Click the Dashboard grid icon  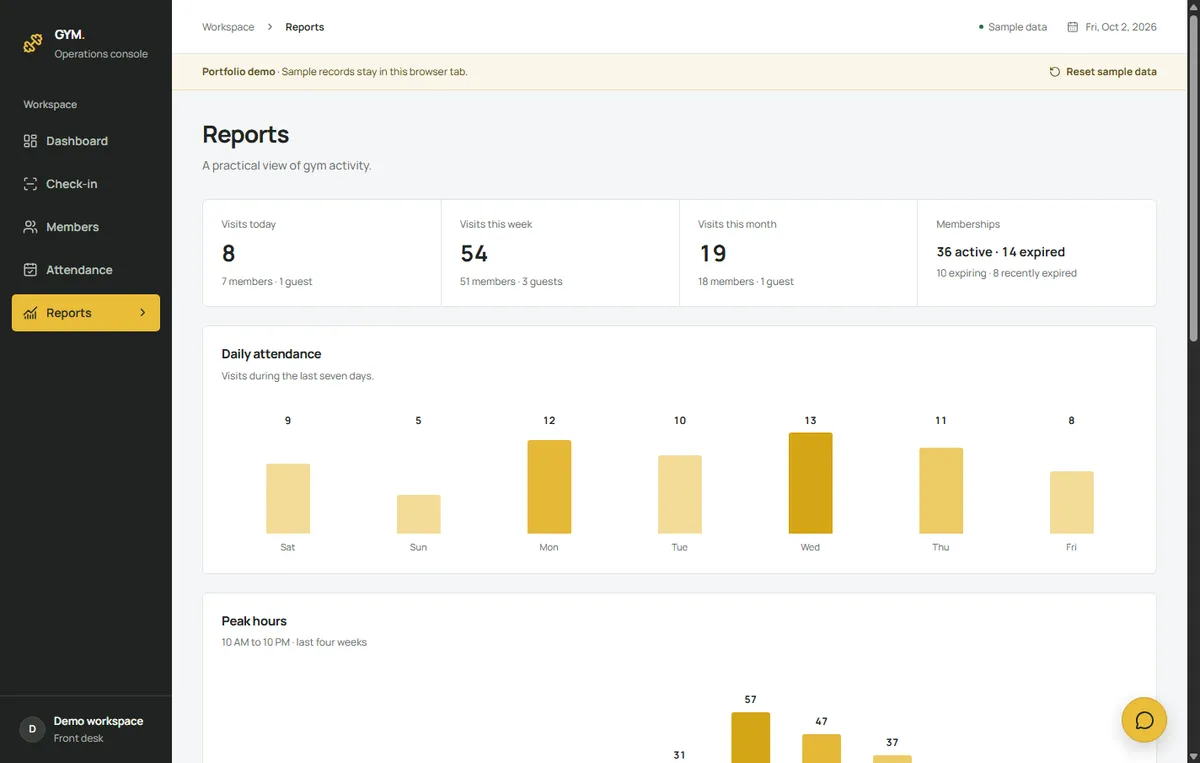pos(30,141)
